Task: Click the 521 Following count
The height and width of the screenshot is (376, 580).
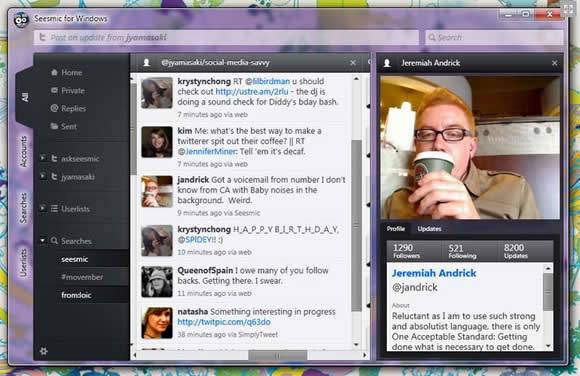Action: (x=462, y=251)
